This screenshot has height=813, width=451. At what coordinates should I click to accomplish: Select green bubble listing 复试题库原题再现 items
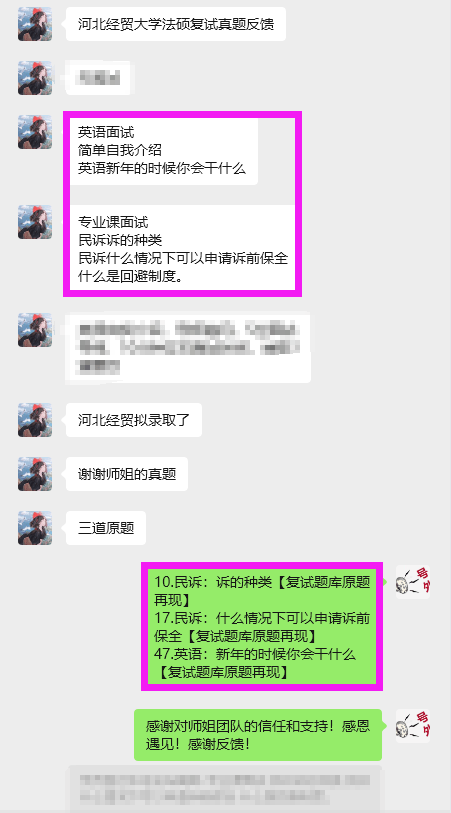(262, 627)
